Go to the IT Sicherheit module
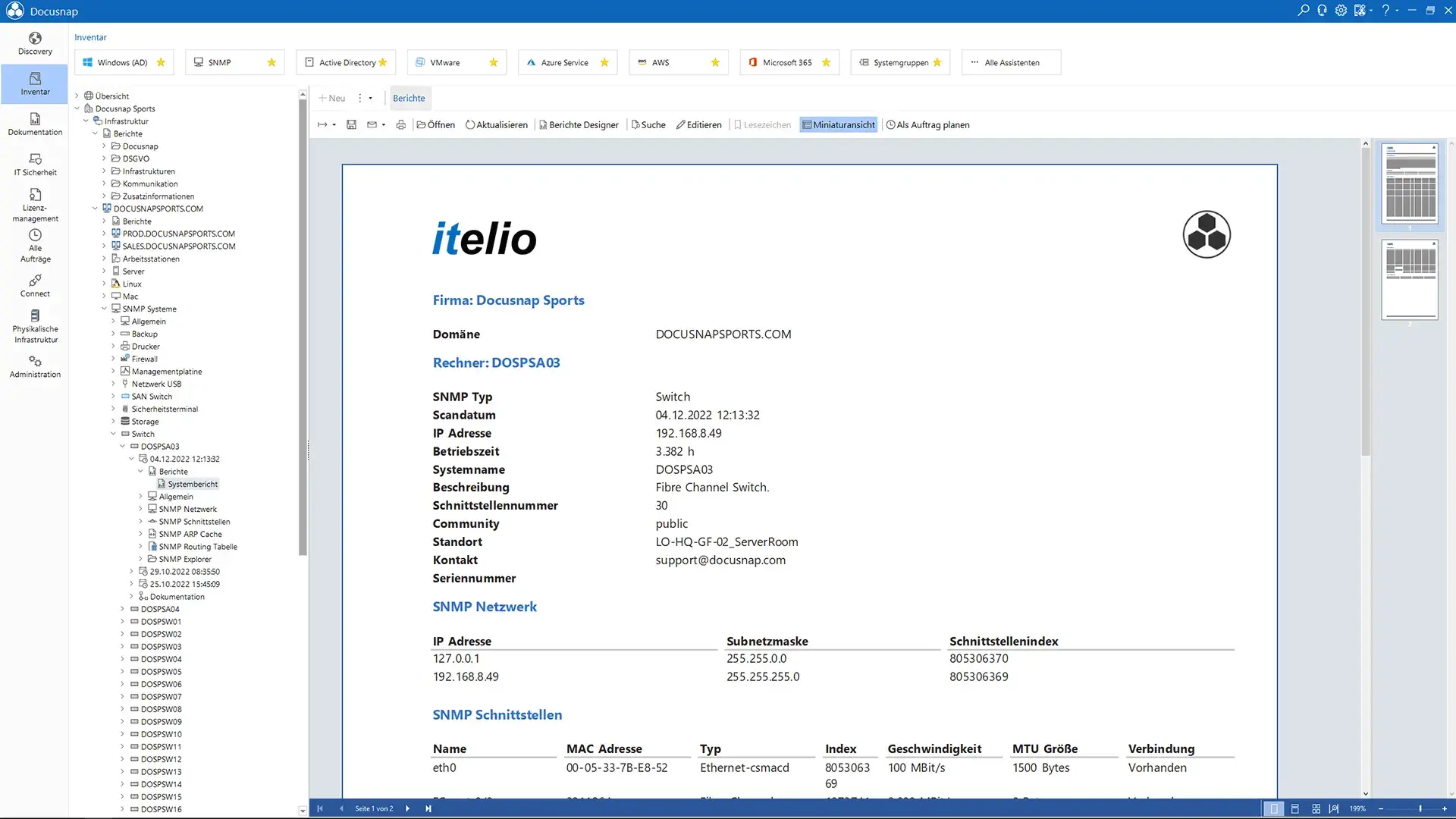This screenshot has height=819, width=1456. tap(35, 165)
